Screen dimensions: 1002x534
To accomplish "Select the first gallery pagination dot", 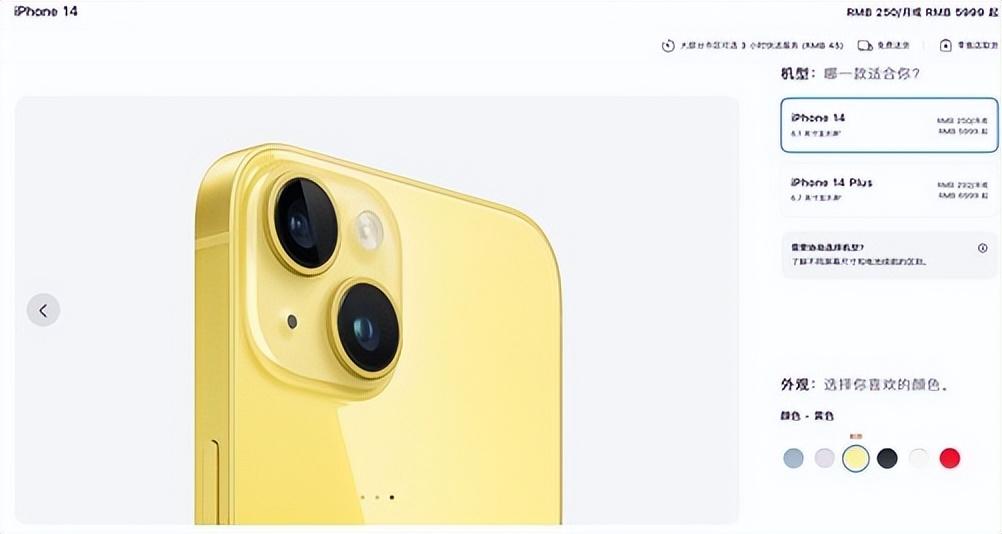I will 363,497.
